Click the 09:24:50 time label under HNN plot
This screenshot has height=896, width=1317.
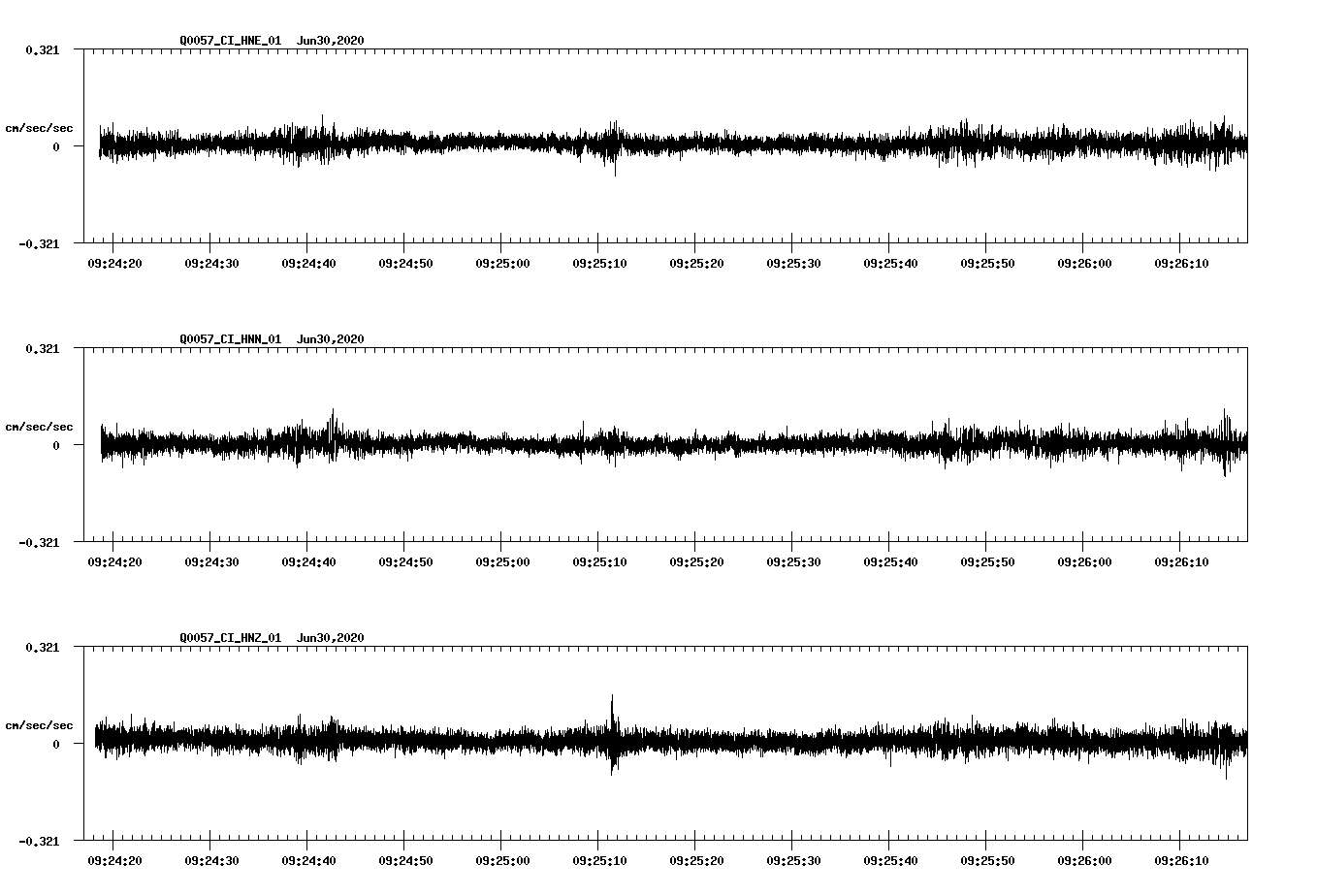point(405,562)
